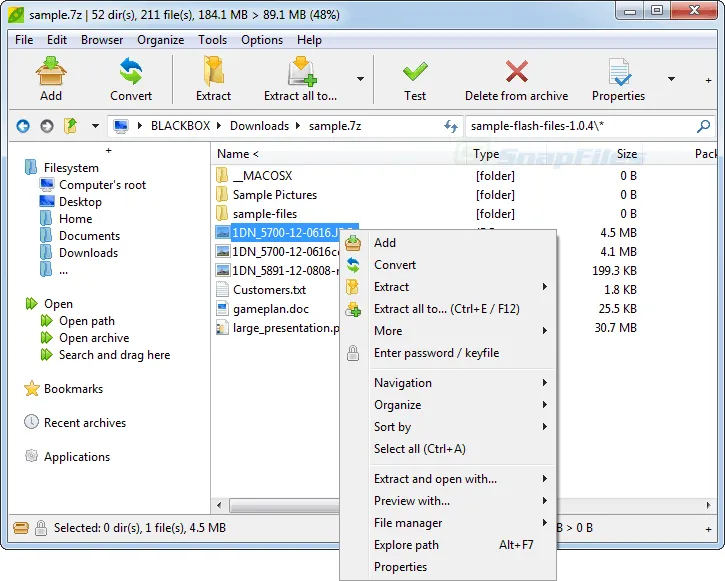Select Recent archives in sidebar

[84, 423]
